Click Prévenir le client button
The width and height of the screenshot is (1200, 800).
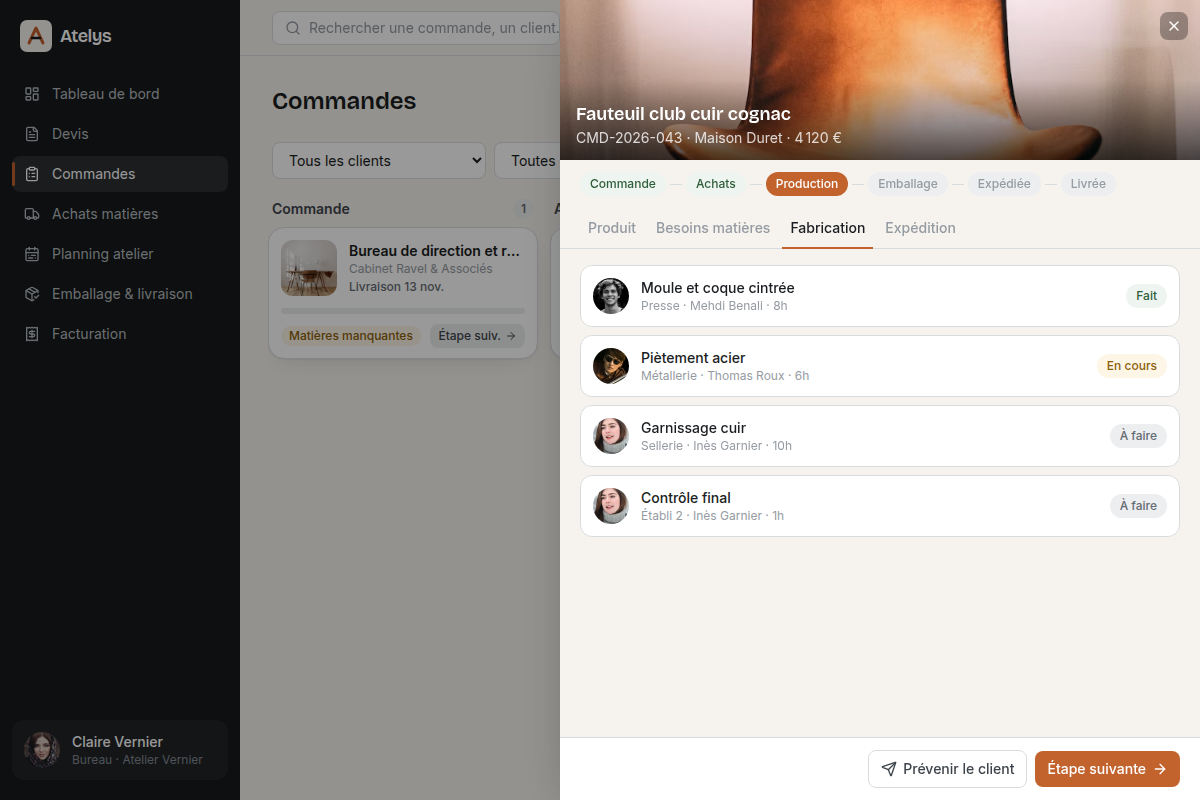[x=947, y=769]
